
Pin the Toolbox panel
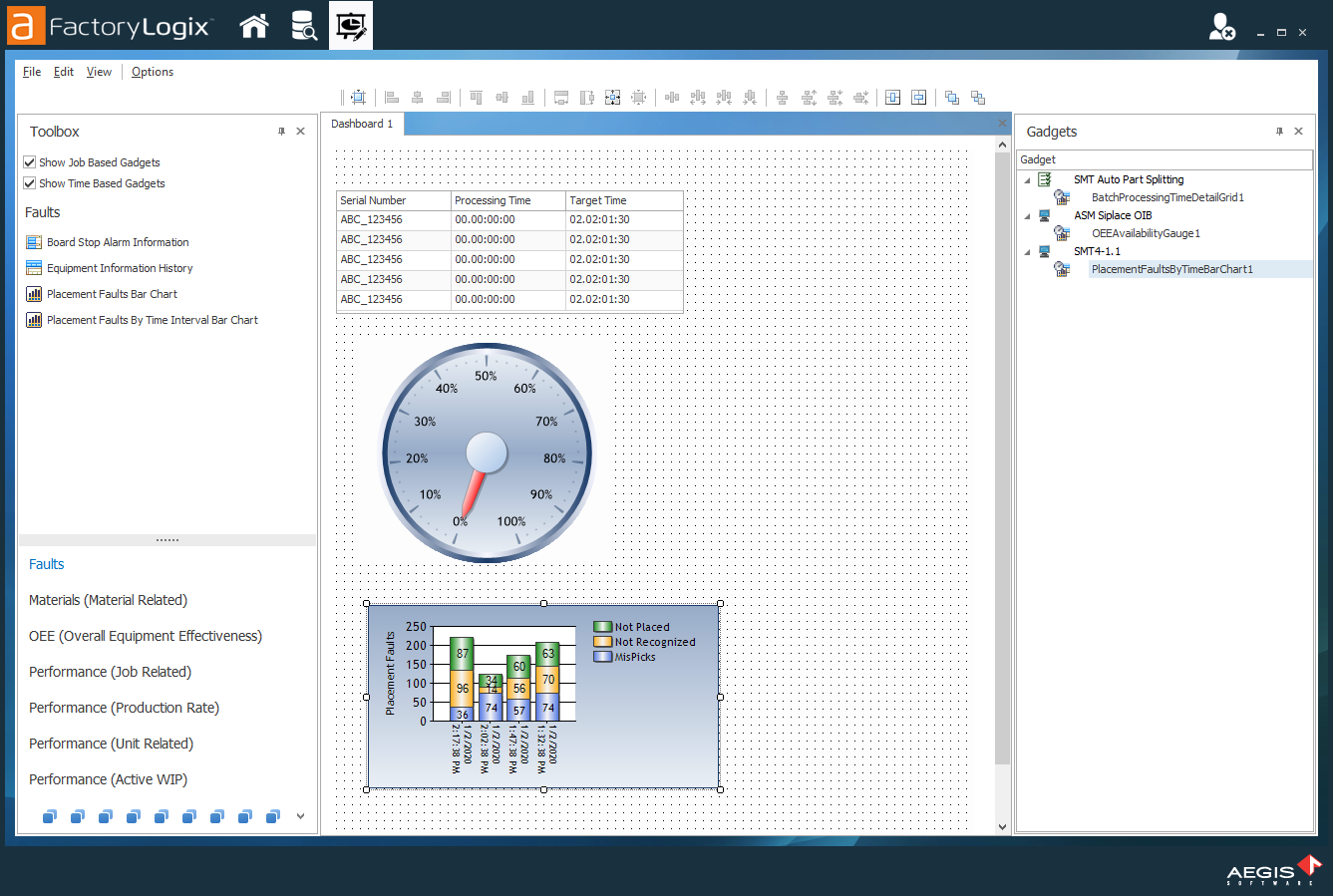[x=281, y=132]
